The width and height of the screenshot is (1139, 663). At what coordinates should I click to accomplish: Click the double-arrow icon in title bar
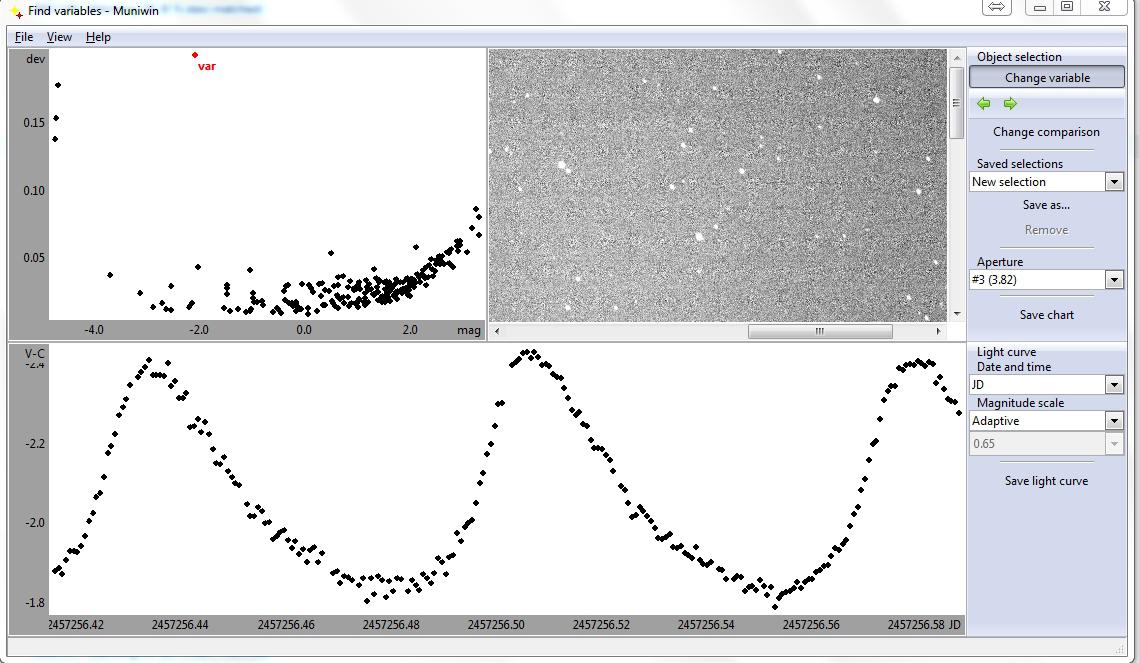[997, 7]
